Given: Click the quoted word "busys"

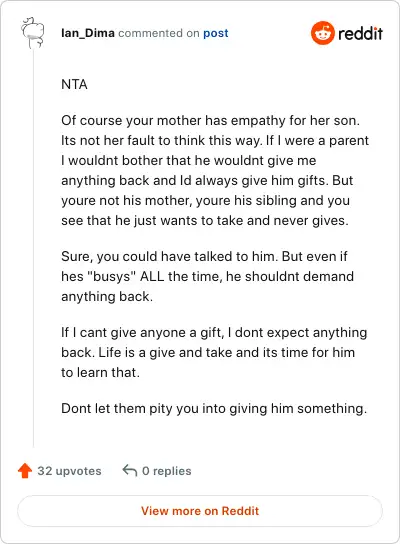Looking at the screenshot, I should [111, 277].
